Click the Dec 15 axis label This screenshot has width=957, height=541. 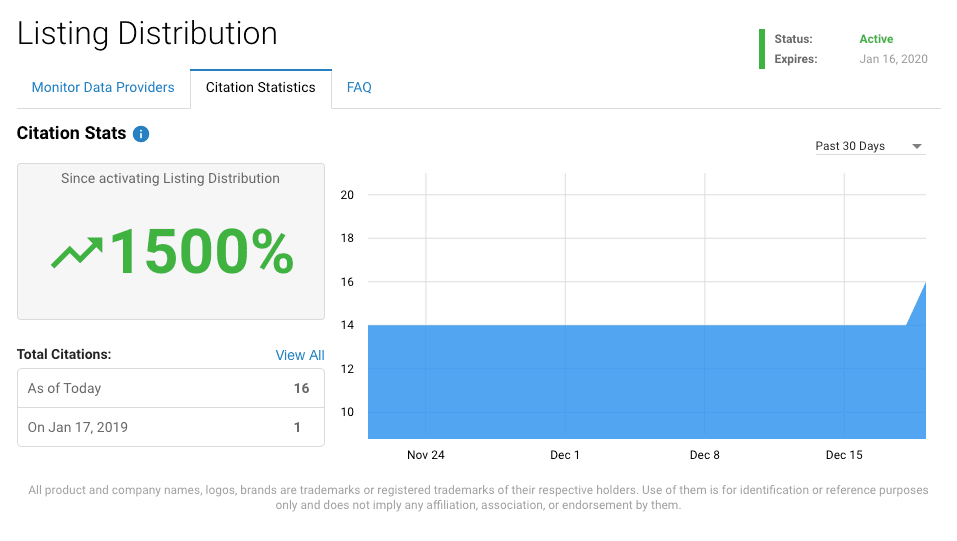point(844,455)
